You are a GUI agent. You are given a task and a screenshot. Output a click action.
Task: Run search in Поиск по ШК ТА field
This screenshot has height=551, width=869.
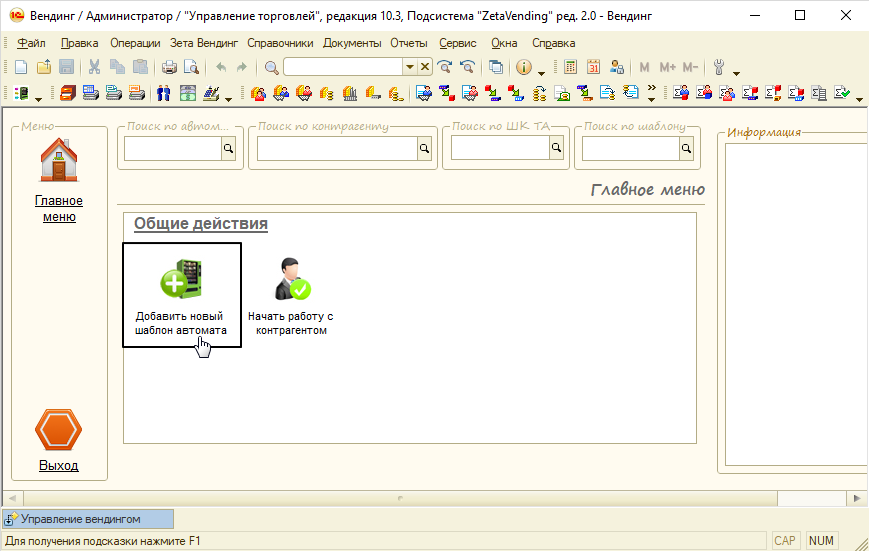[x=556, y=148]
